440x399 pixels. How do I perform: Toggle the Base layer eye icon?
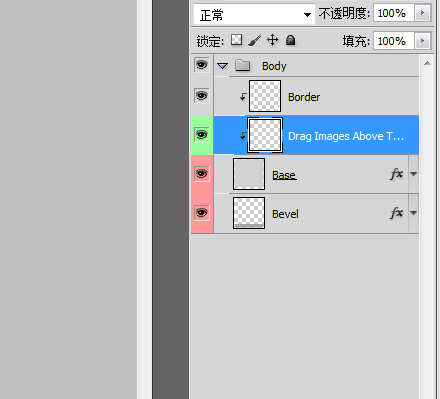click(202, 174)
